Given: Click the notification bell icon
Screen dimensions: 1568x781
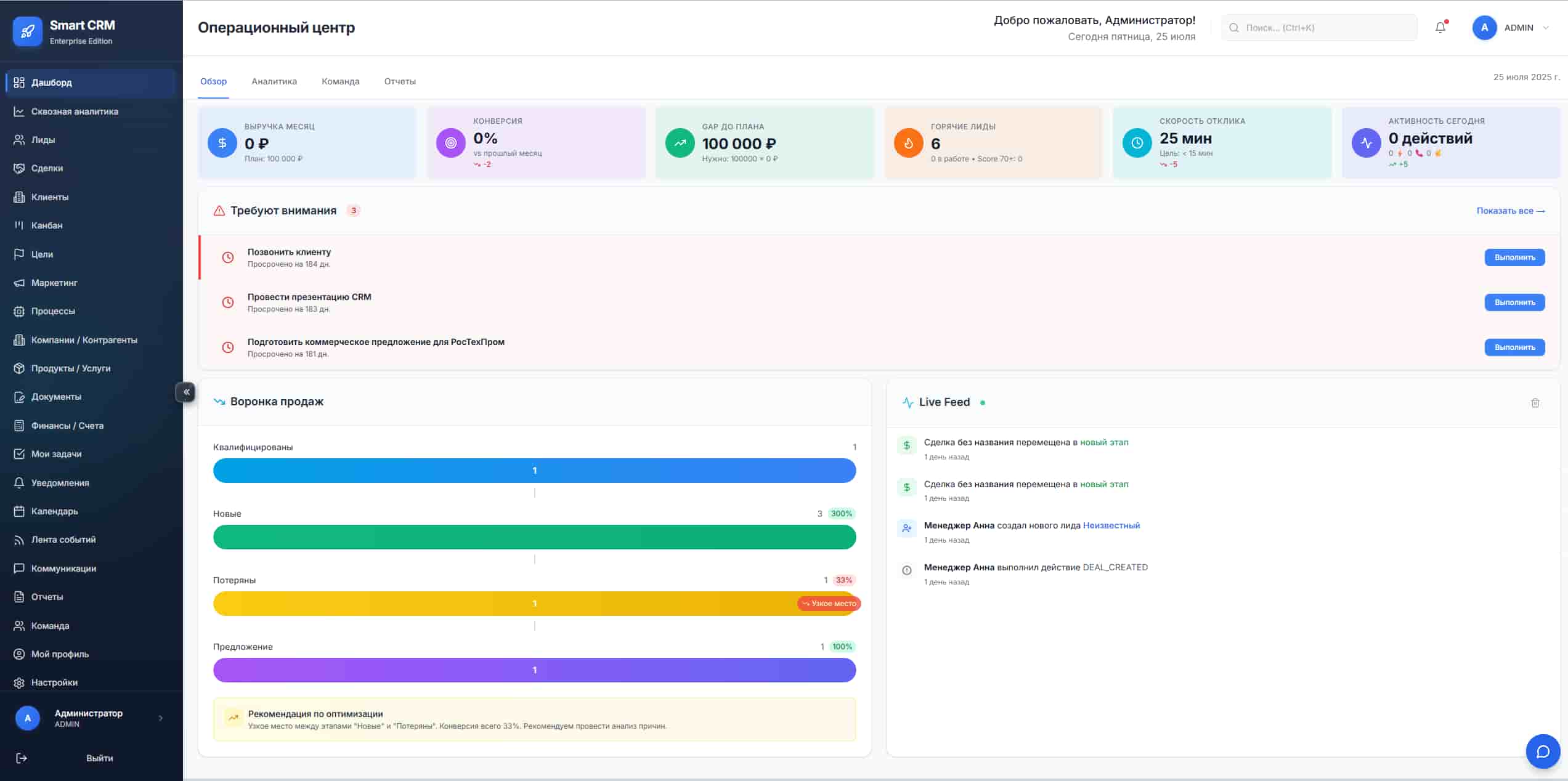Looking at the screenshot, I should click(1440, 27).
